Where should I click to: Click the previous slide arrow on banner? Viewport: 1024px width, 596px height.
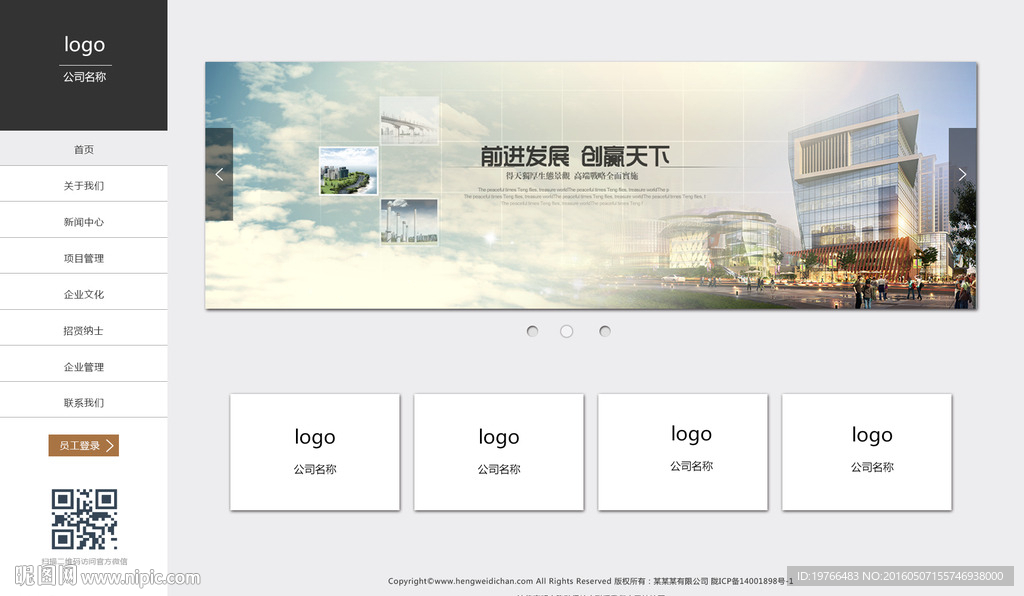(219, 174)
